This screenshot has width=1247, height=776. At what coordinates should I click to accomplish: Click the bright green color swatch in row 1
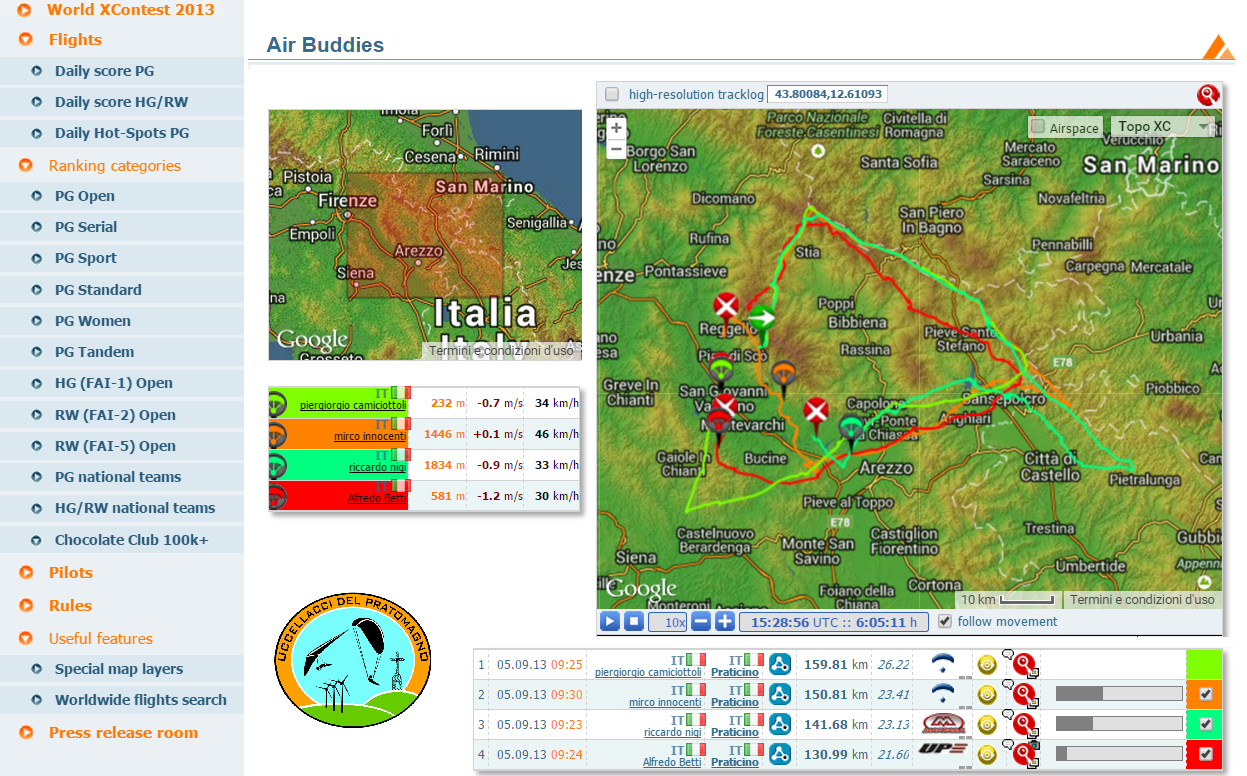pos(1204,664)
